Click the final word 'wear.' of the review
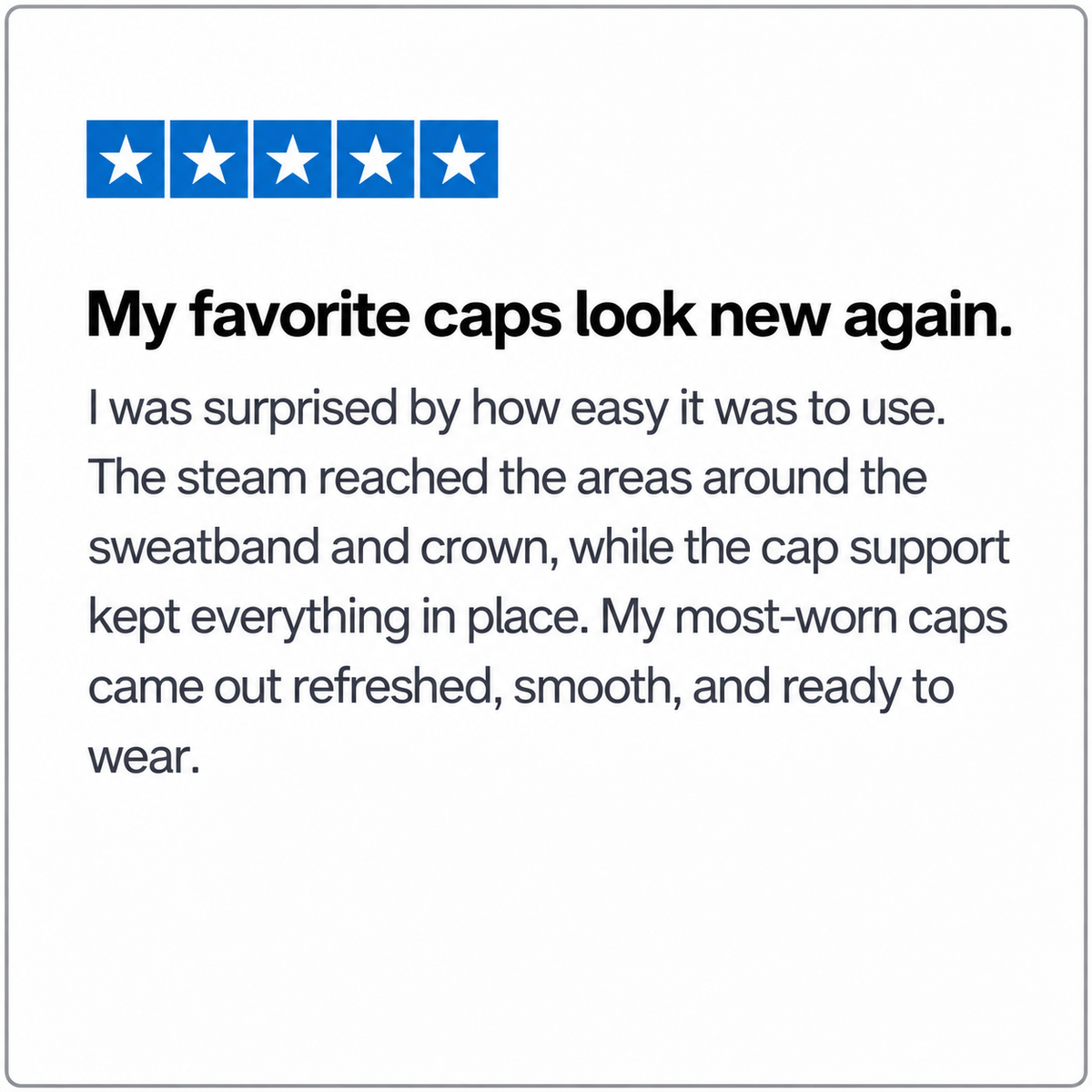The height and width of the screenshot is (1092, 1092). click(x=143, y=757)
